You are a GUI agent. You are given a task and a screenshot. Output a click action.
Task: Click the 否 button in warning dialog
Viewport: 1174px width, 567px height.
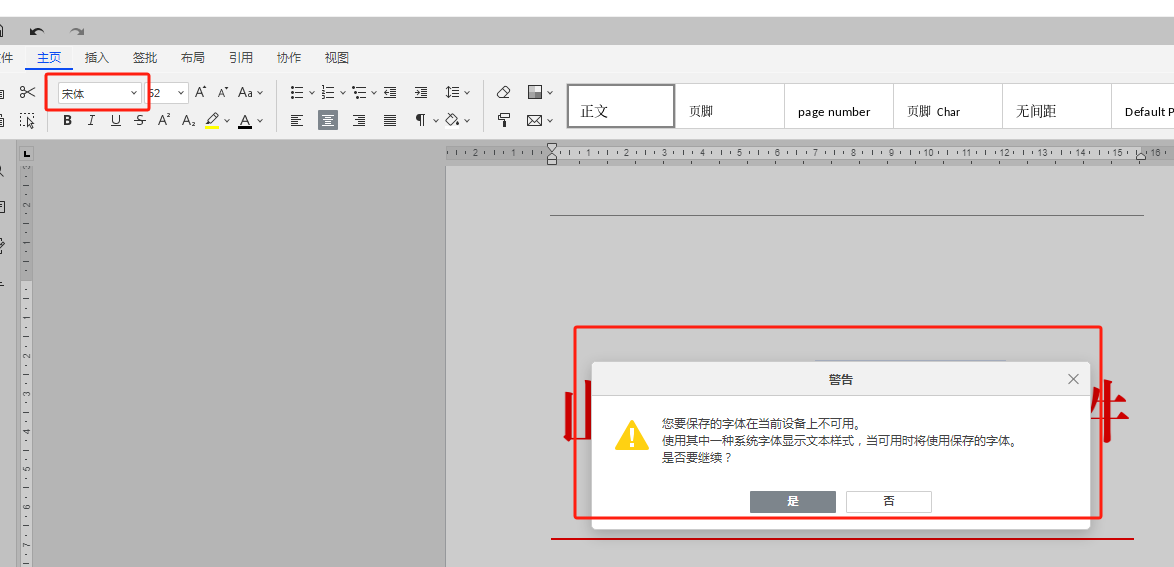coord(889,502)
